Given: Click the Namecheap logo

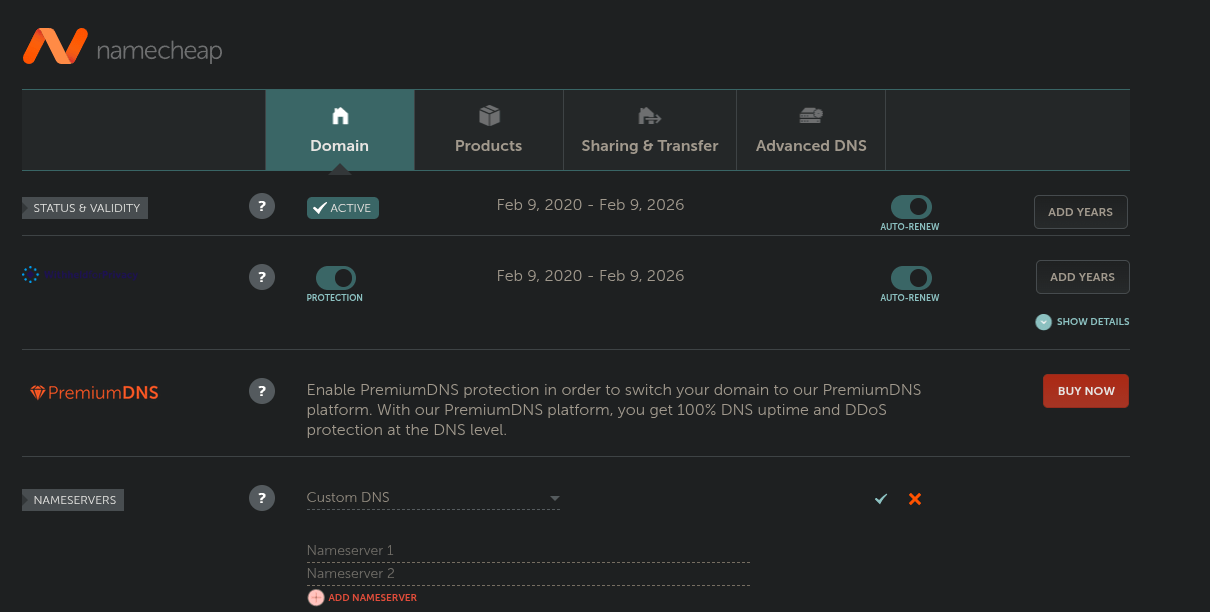Looking at the screenshot, I should click(122, 47).
